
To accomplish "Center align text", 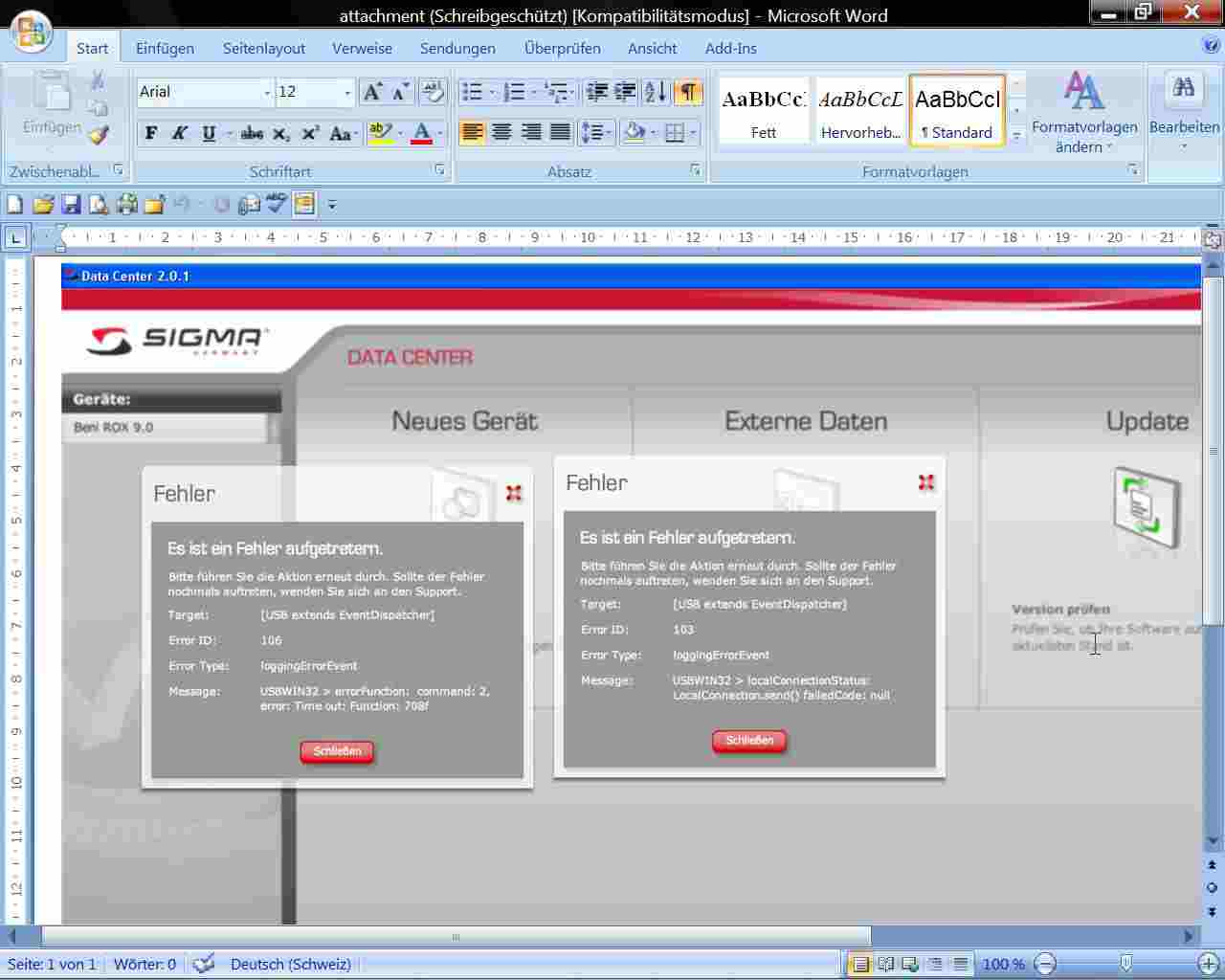I will pyautogui.click(x=501, y=132).
